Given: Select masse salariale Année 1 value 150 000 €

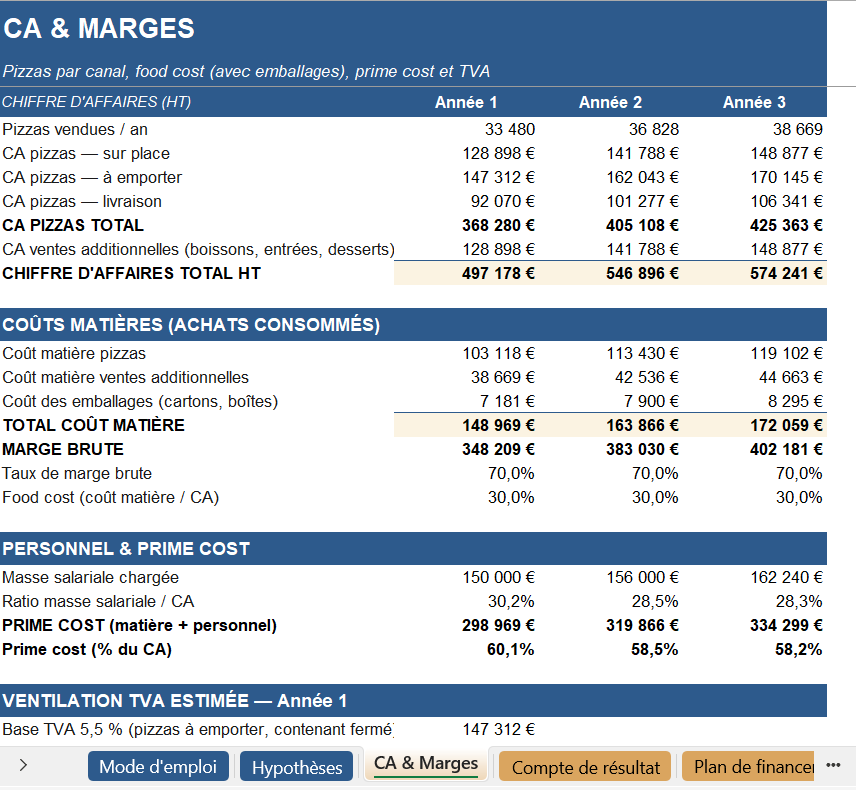Looking at the screenshot, I should [x=499, y=577].
